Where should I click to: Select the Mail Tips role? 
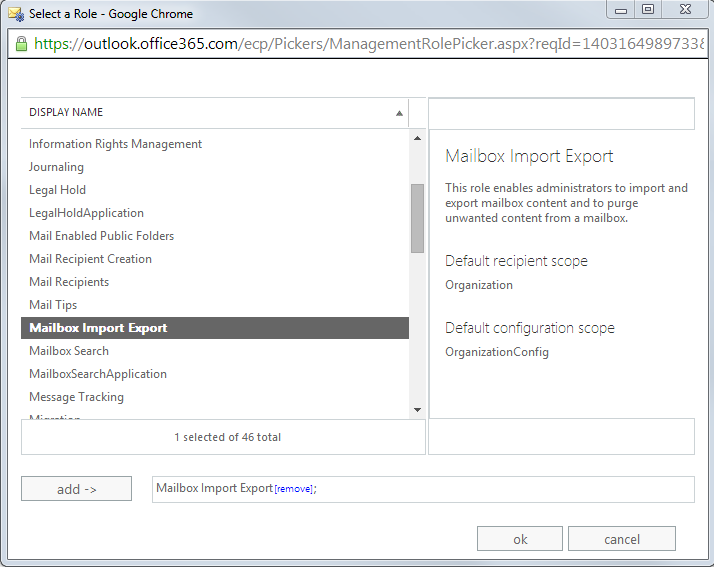(215, 305)
